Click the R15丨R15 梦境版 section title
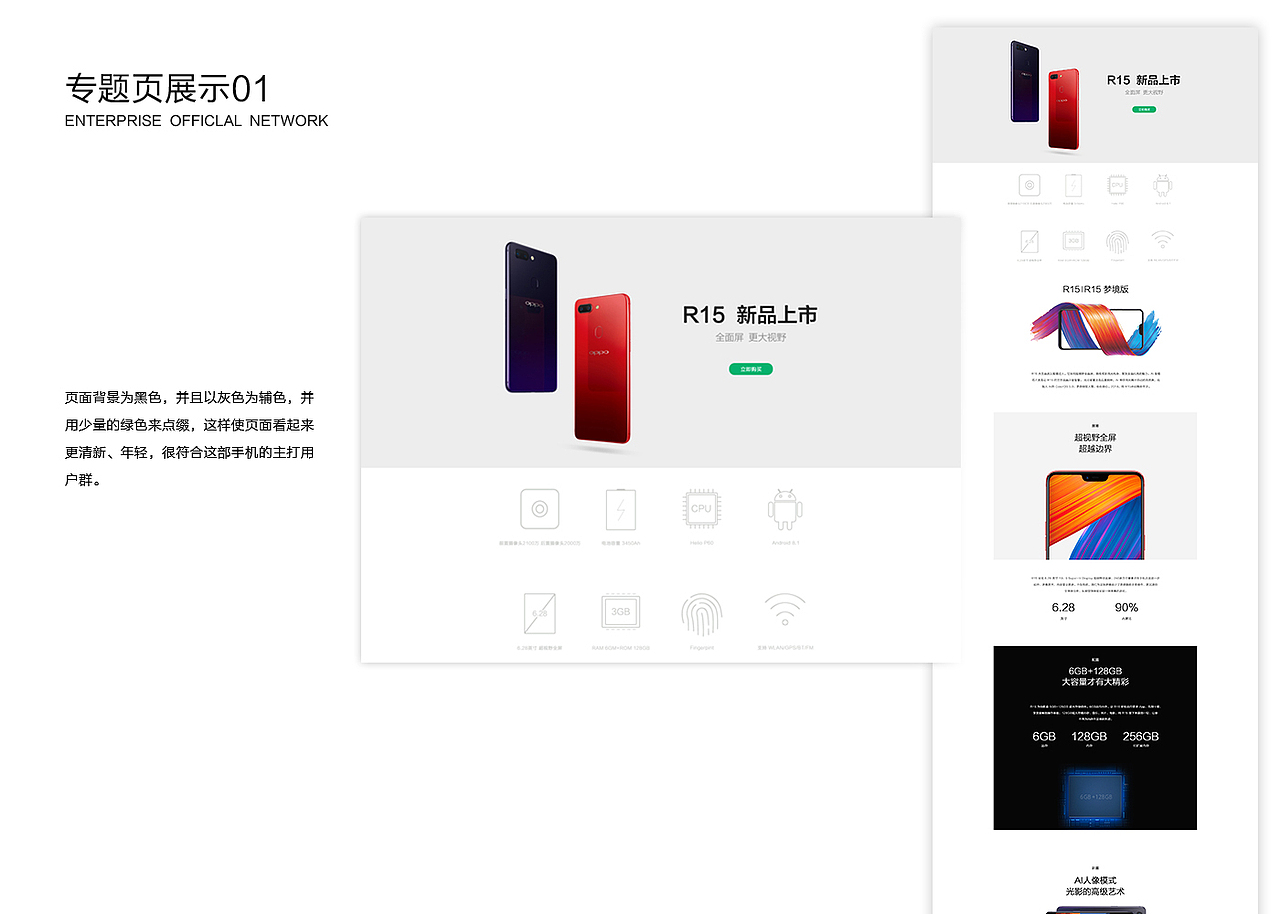Screen dimensions: 1280x914 tap(1095, 289)
